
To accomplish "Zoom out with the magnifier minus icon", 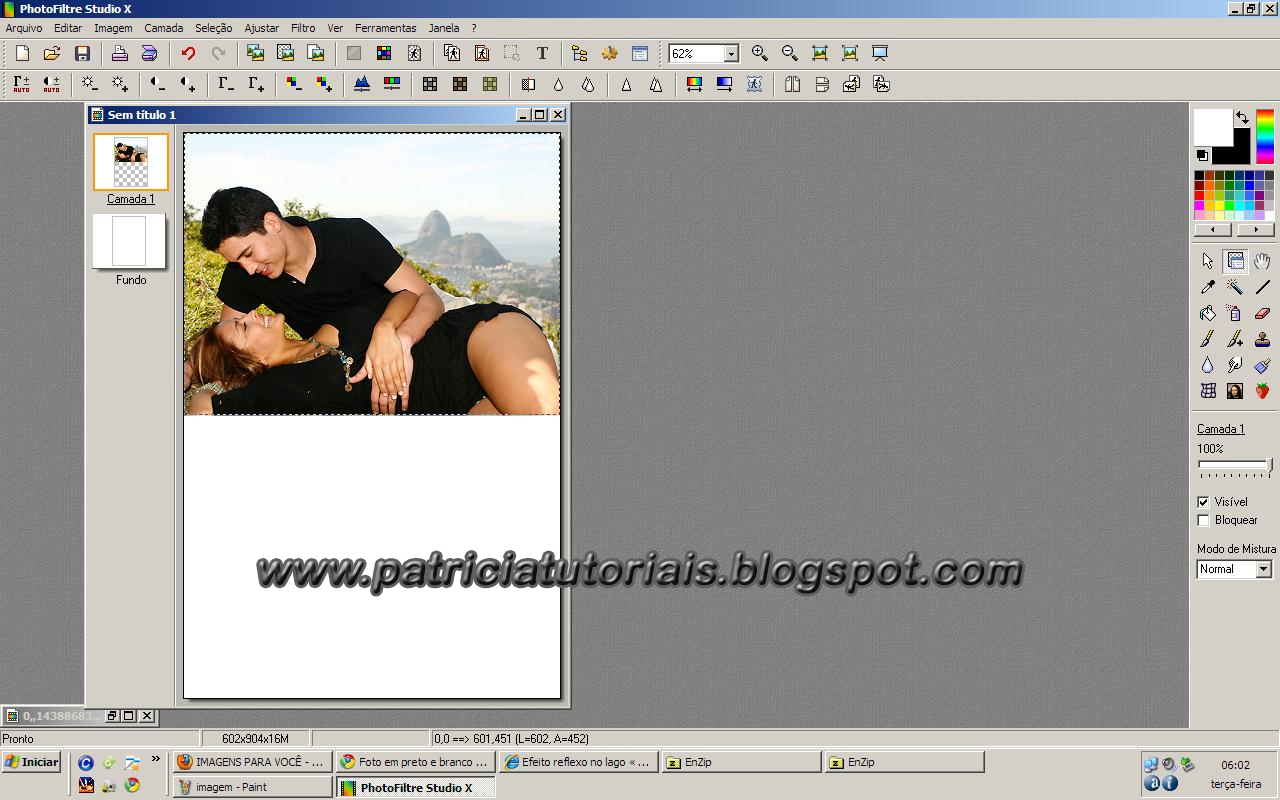I will point(790,53).
